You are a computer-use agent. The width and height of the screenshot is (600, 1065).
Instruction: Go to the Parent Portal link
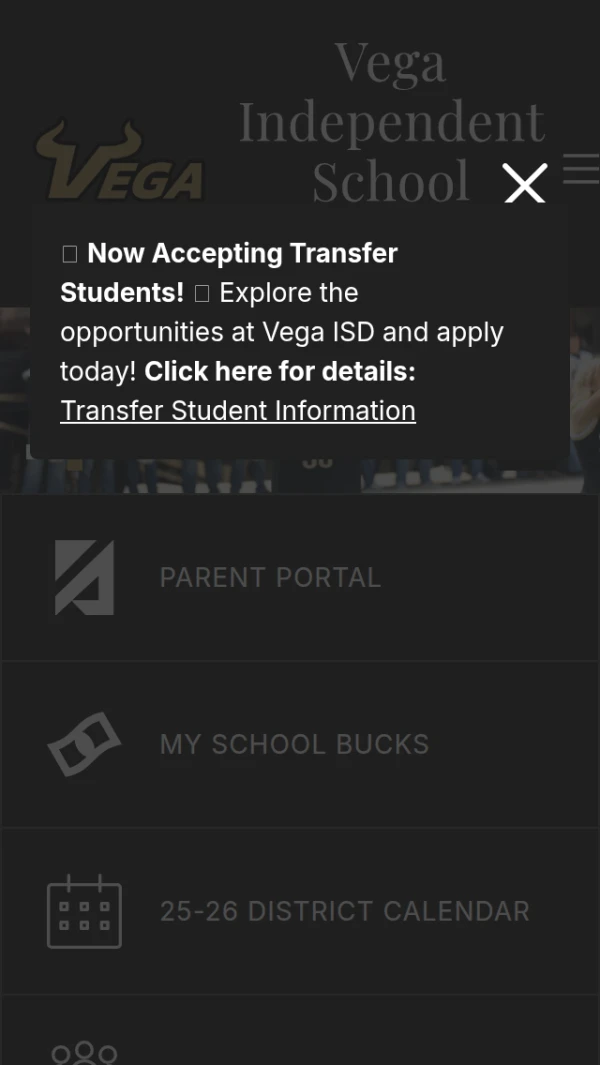[x=270, y=577]
